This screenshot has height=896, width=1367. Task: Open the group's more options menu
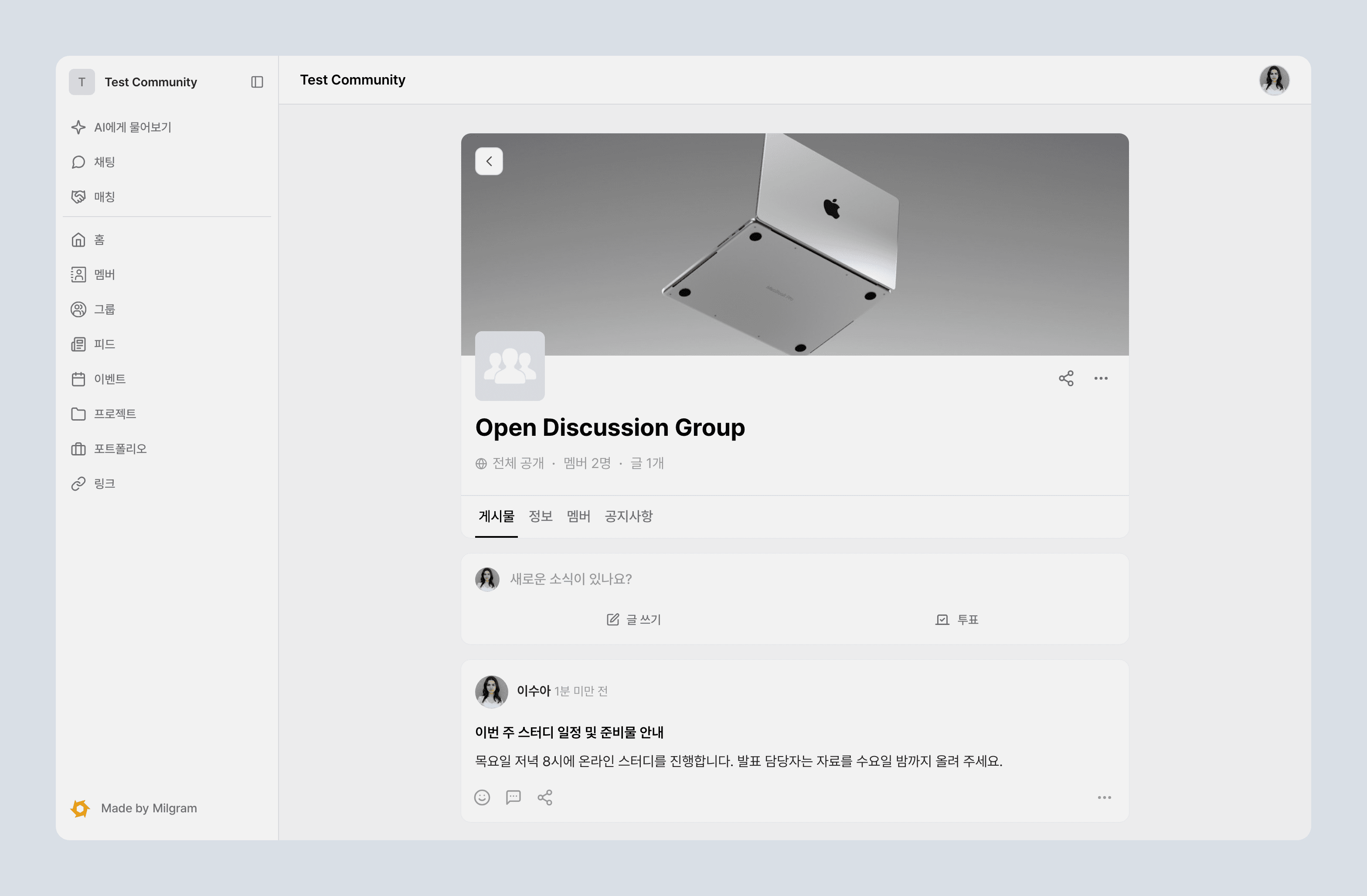click(x=1101, y=378)
